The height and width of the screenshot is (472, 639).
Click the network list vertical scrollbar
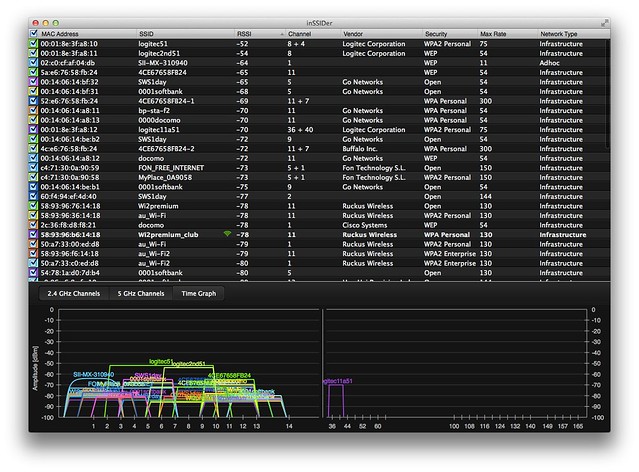pyautogui.click(x=608, y=94)
